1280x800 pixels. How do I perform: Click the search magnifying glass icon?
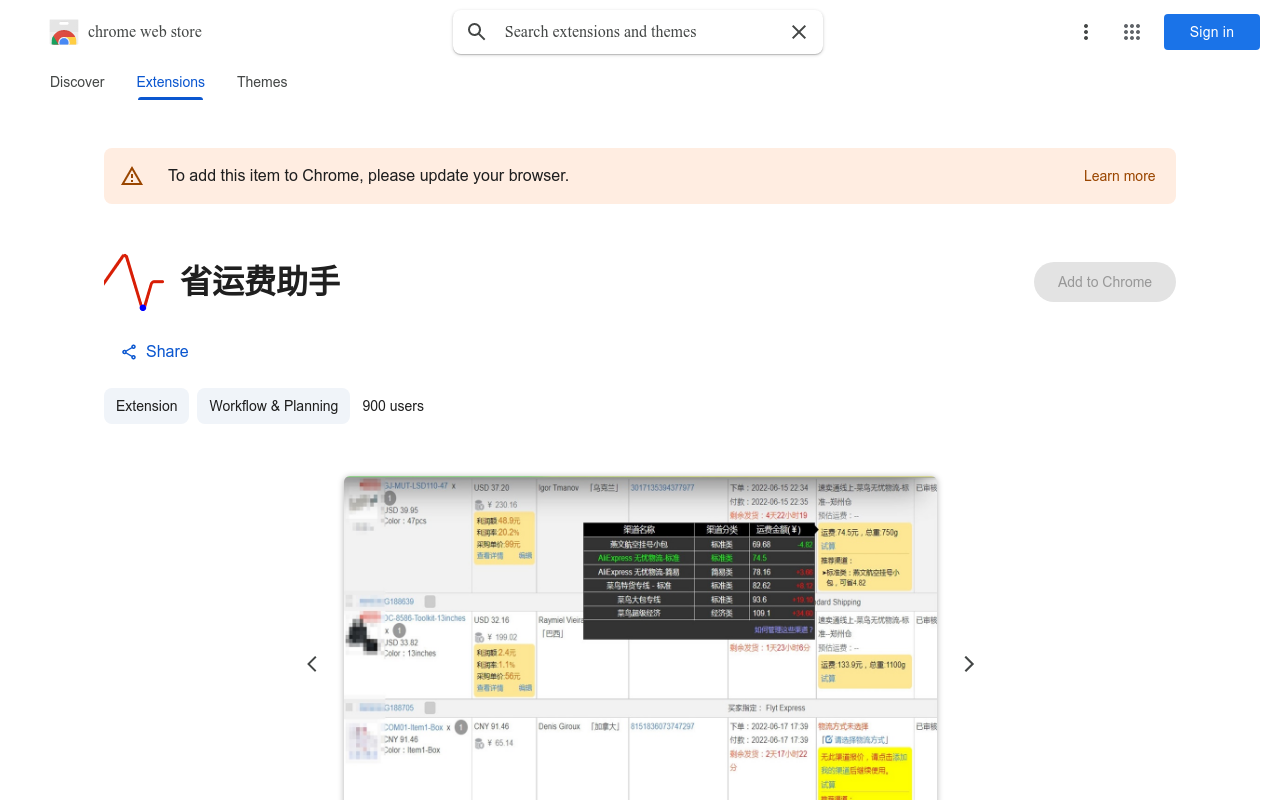(x=477, y=32)
